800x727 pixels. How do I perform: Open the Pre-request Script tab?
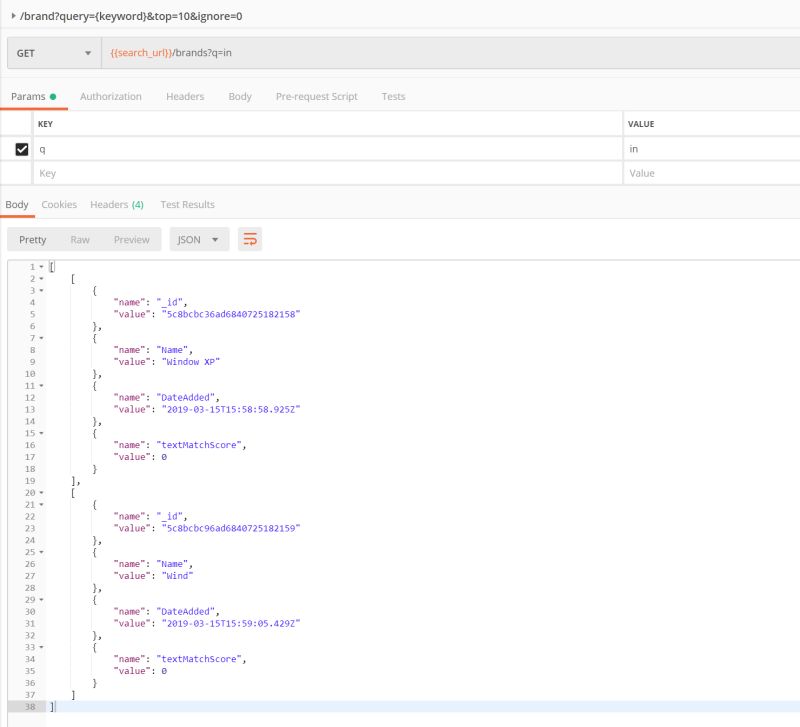[314, 96]
